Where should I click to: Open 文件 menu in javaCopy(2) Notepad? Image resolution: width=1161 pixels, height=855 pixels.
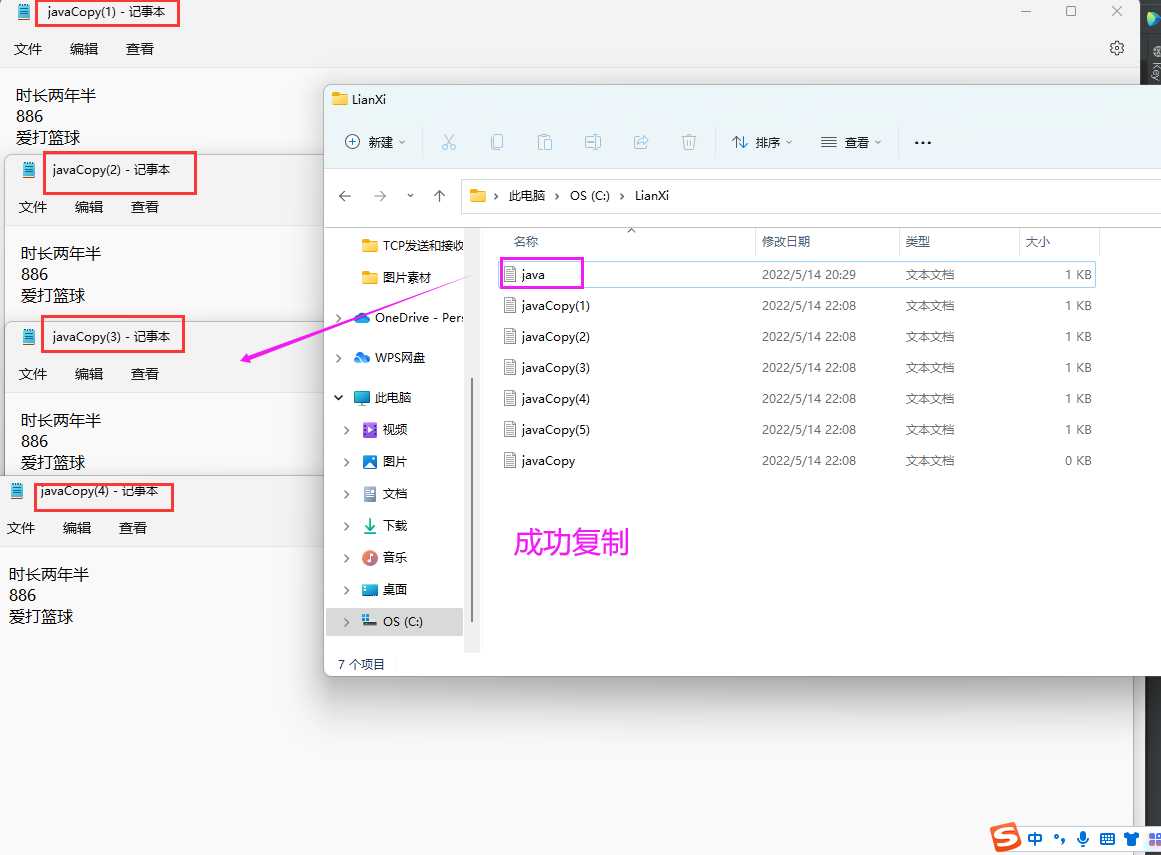click(33, 207)
